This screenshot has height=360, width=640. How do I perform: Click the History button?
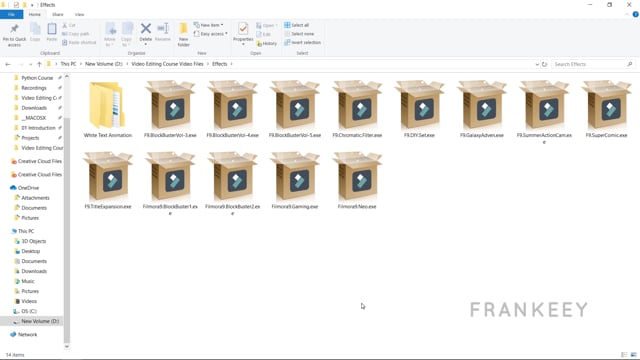tap(267, 43)
